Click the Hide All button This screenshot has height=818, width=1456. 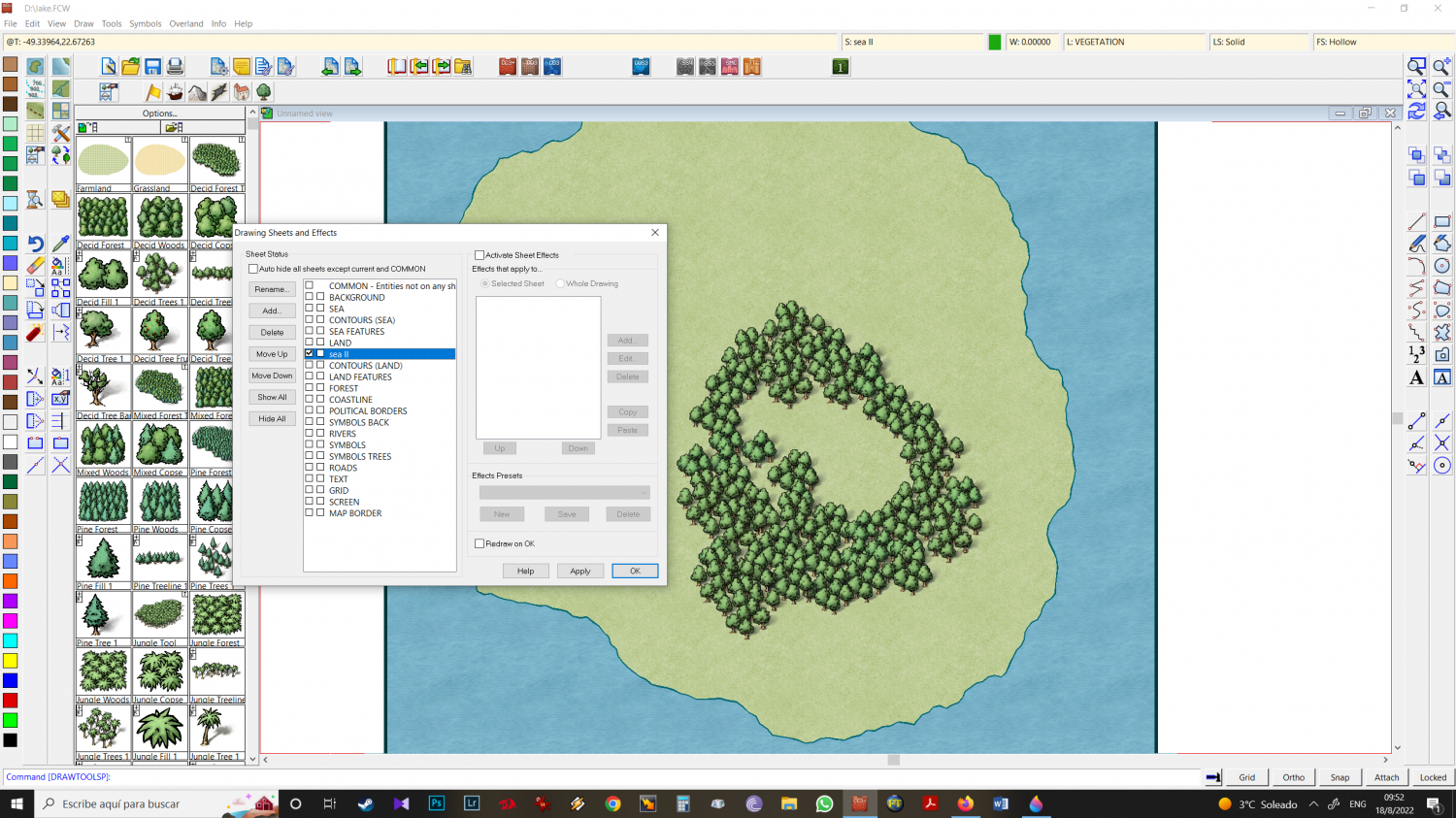[272, 419]
